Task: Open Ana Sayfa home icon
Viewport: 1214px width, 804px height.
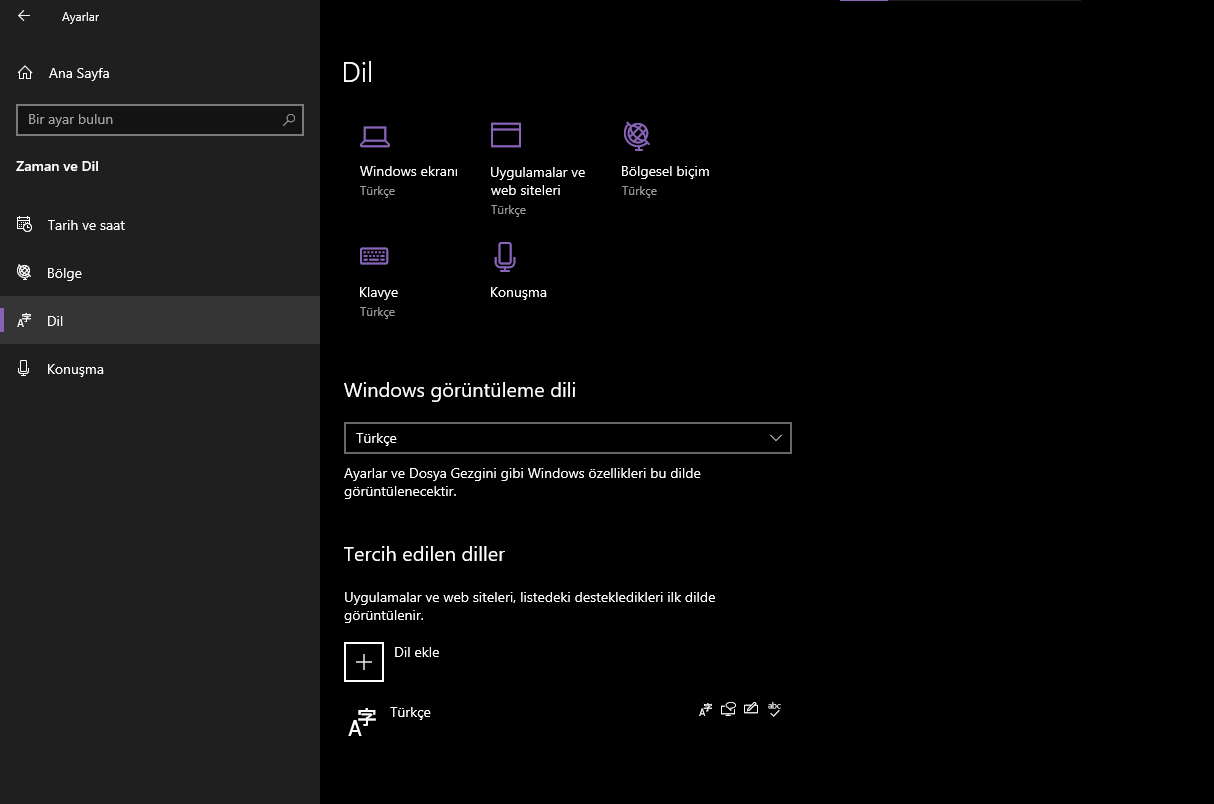Action: click(x=25, y=73)
